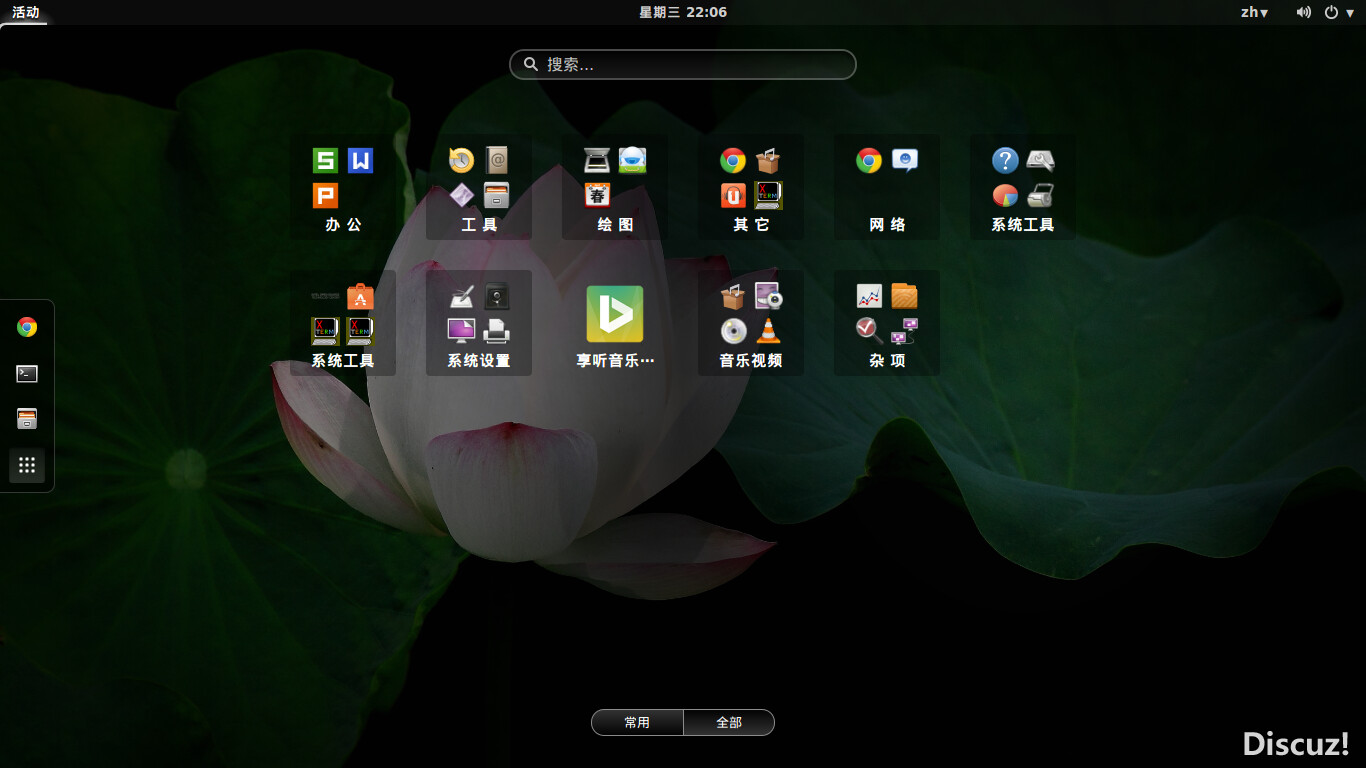Open the 杂项 miscellaneous folder
The image size is (1366, 768).
pyautogui.click(x=887, y=323)
